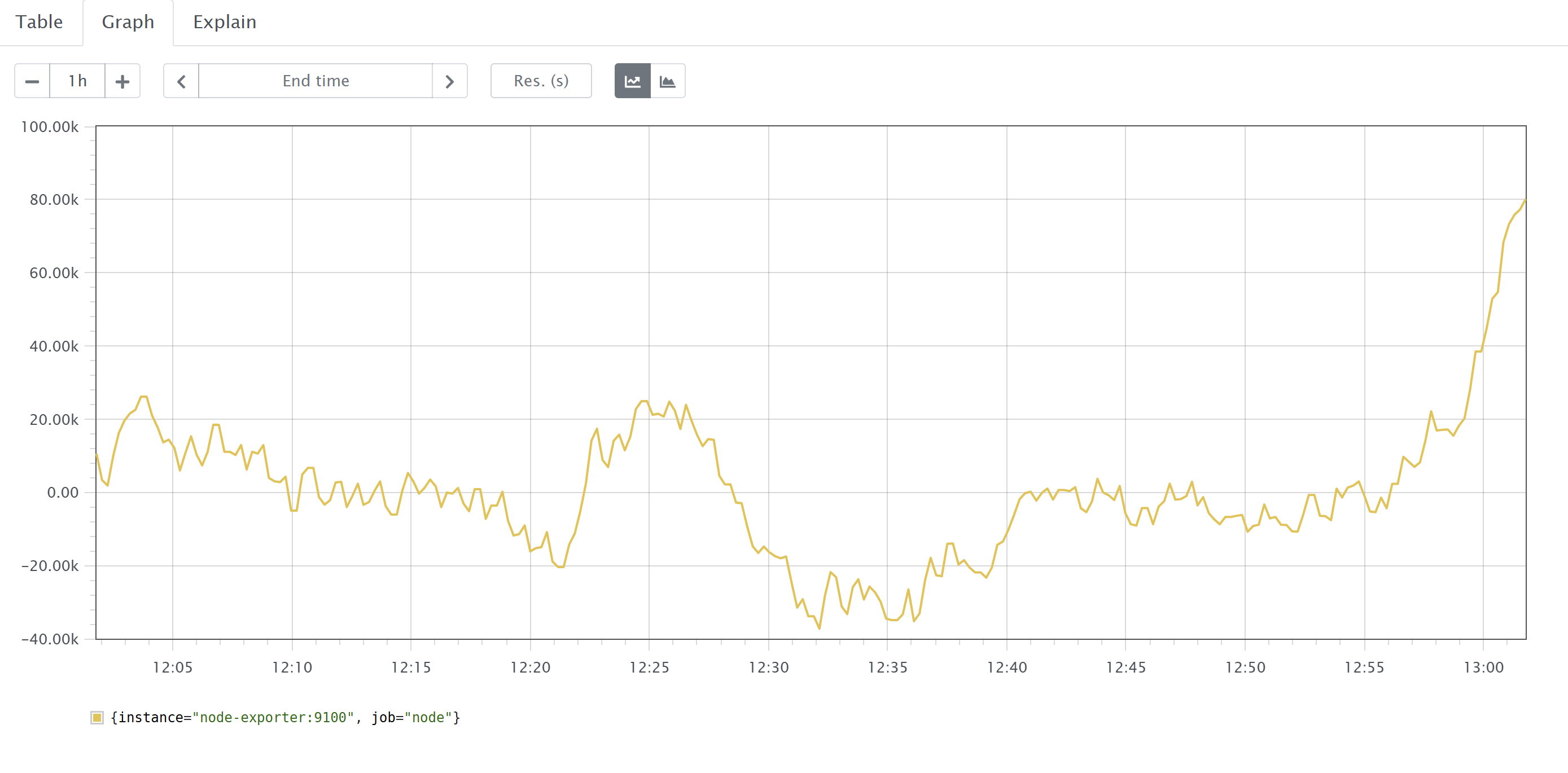
Task: Click the 0.00 y-axis label
Action: coord(63,493)
